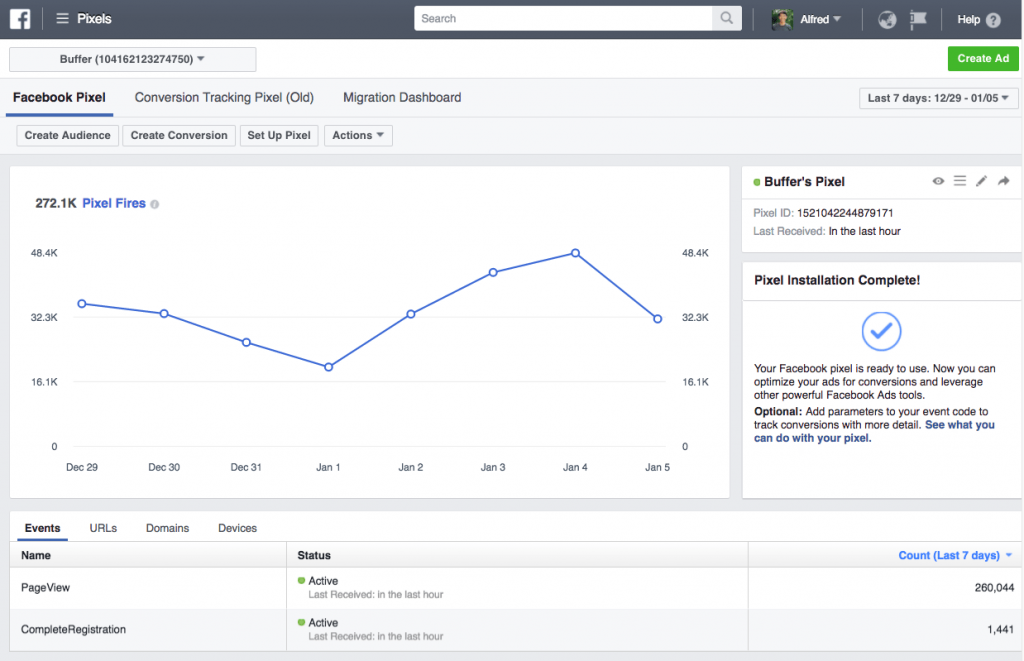
Task: Open the Alfred profile menu
Action: tap(806, 19)
